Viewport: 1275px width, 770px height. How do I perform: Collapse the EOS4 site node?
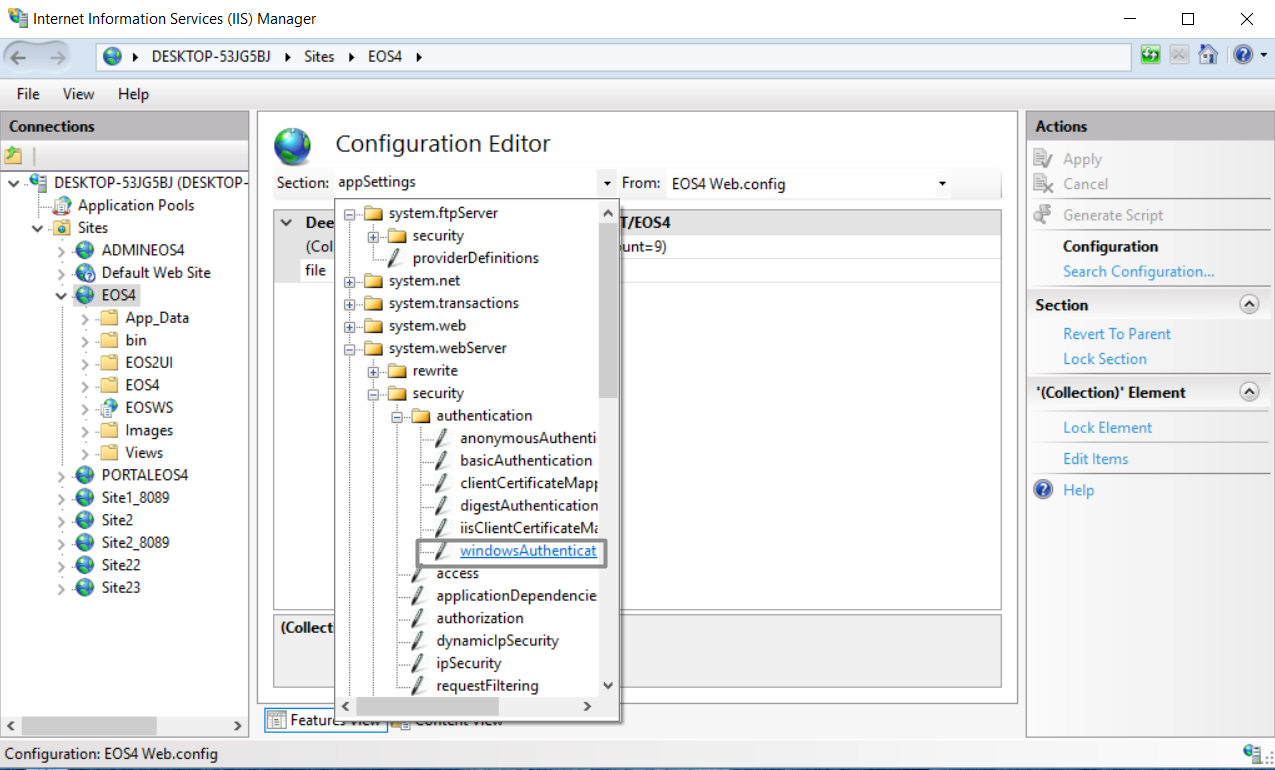pos(61,295)
